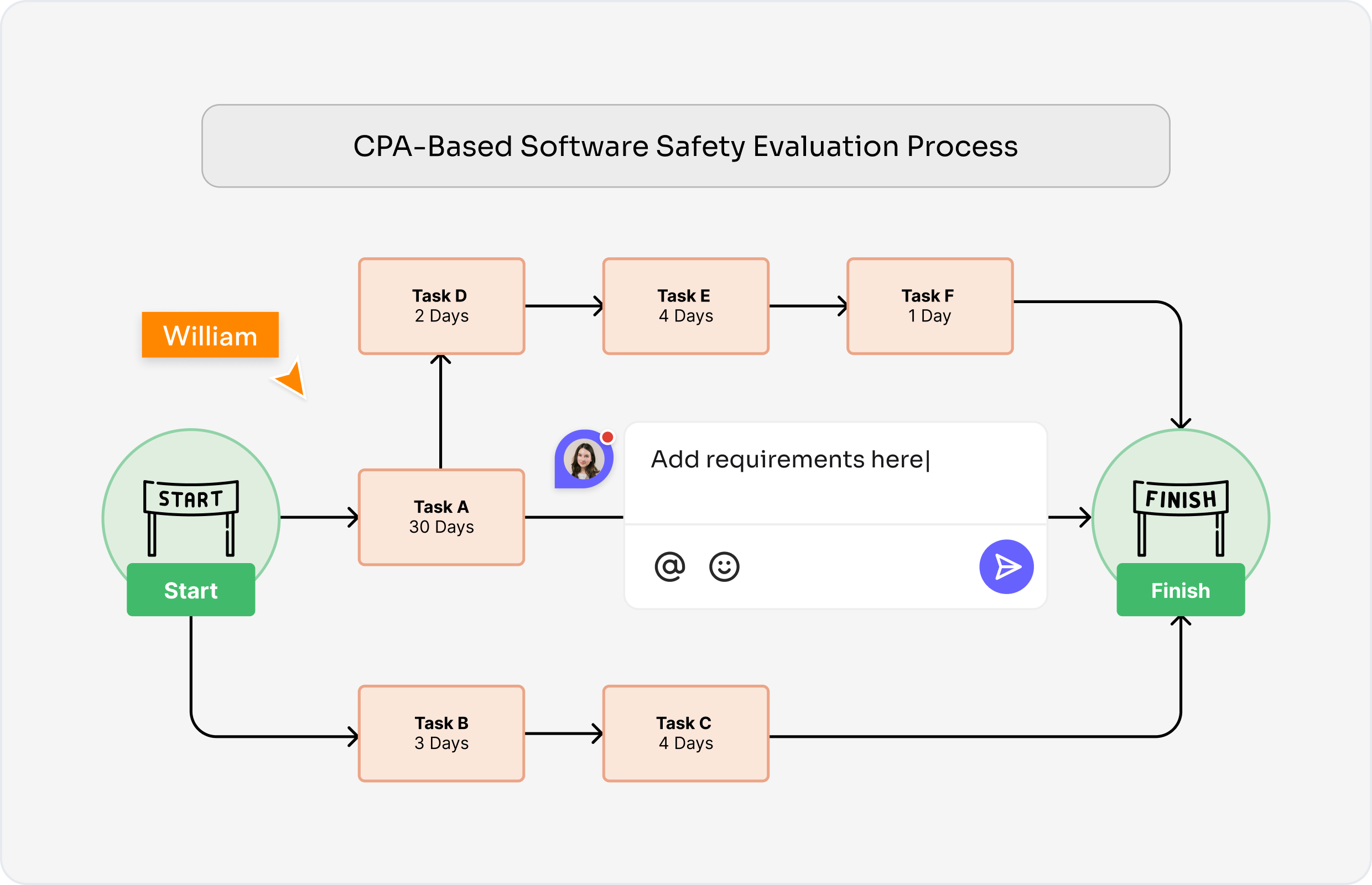Click the green Start label
Viewport: 1372px width, 885px height.
pyautogui.click(x=191, y=590)
